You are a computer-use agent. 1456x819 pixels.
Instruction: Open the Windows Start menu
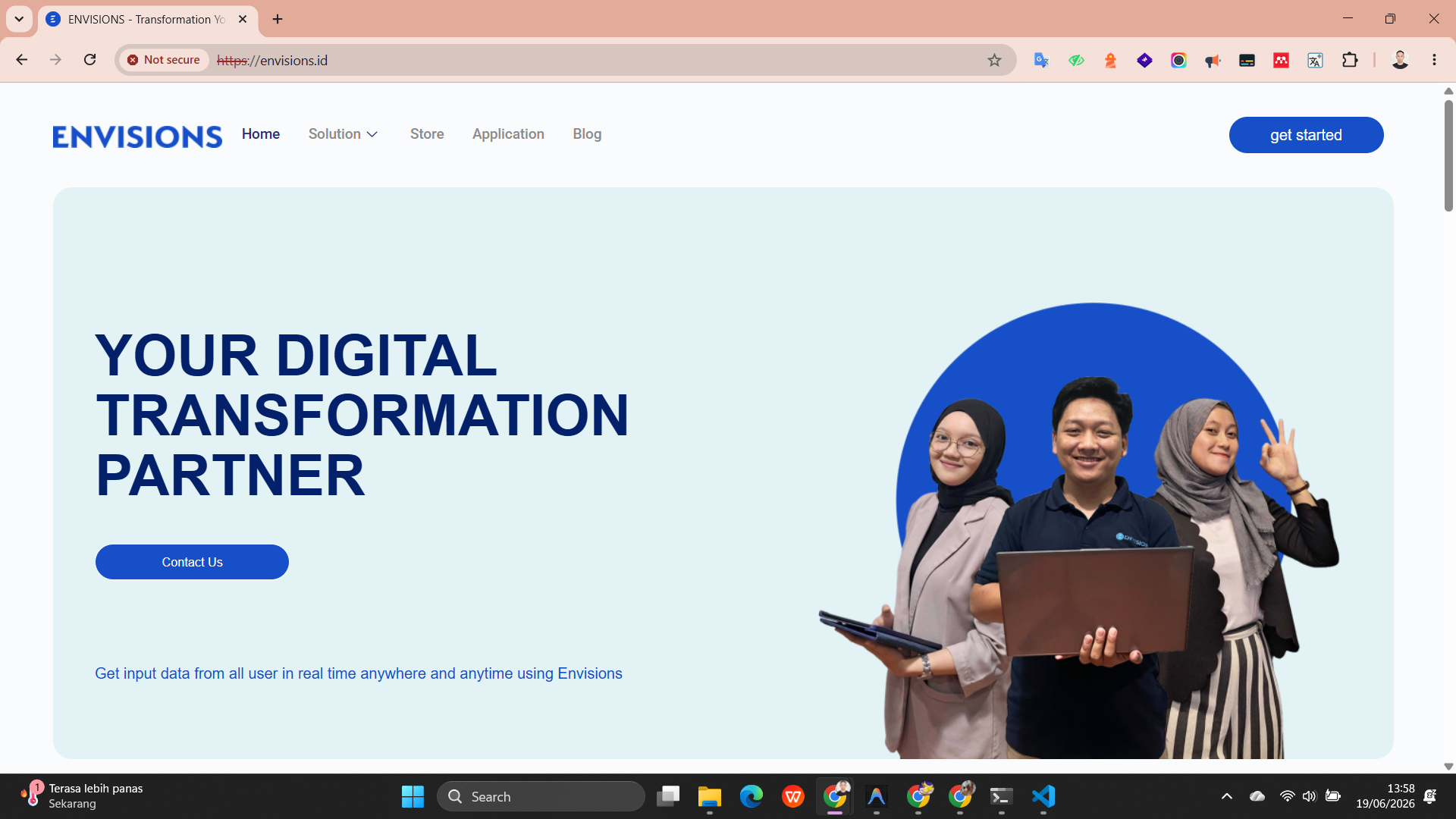coord(413,796)
